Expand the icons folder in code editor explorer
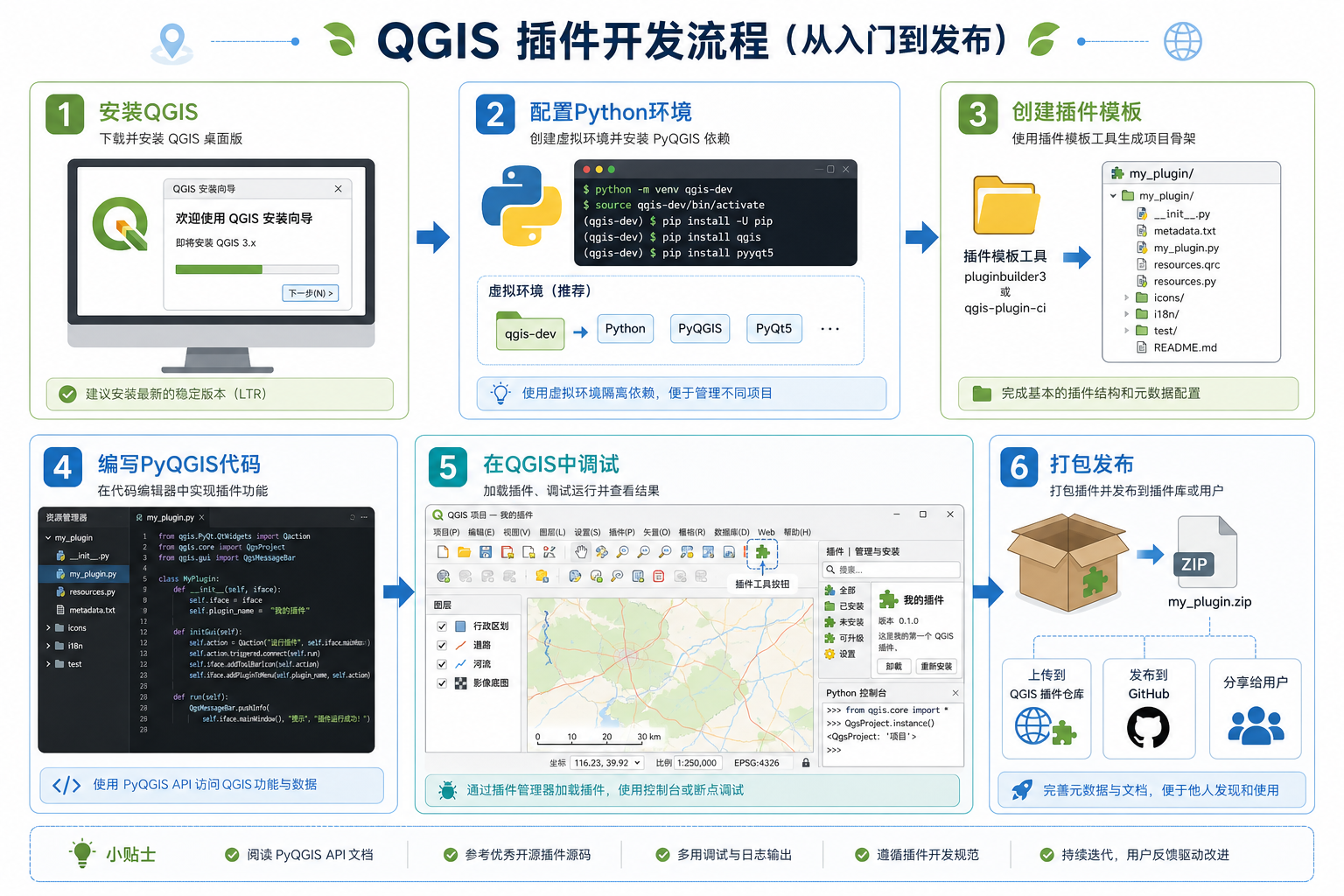 48,628
